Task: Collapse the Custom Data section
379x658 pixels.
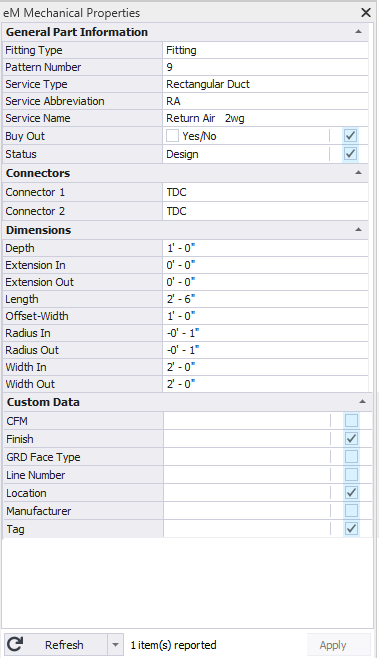Action: coord(362,402)
